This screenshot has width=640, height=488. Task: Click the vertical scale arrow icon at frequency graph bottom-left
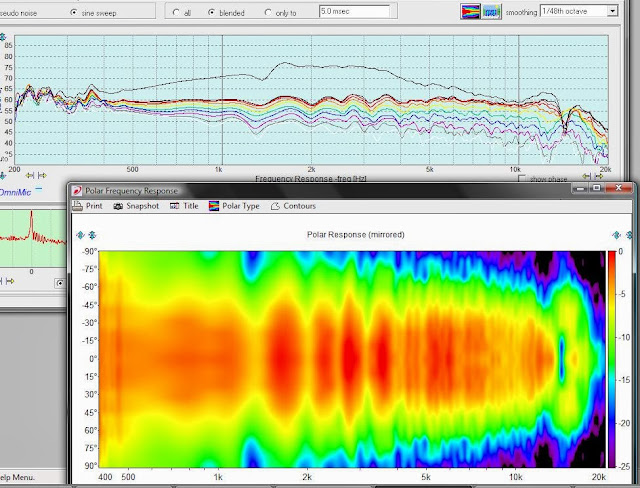2,176
